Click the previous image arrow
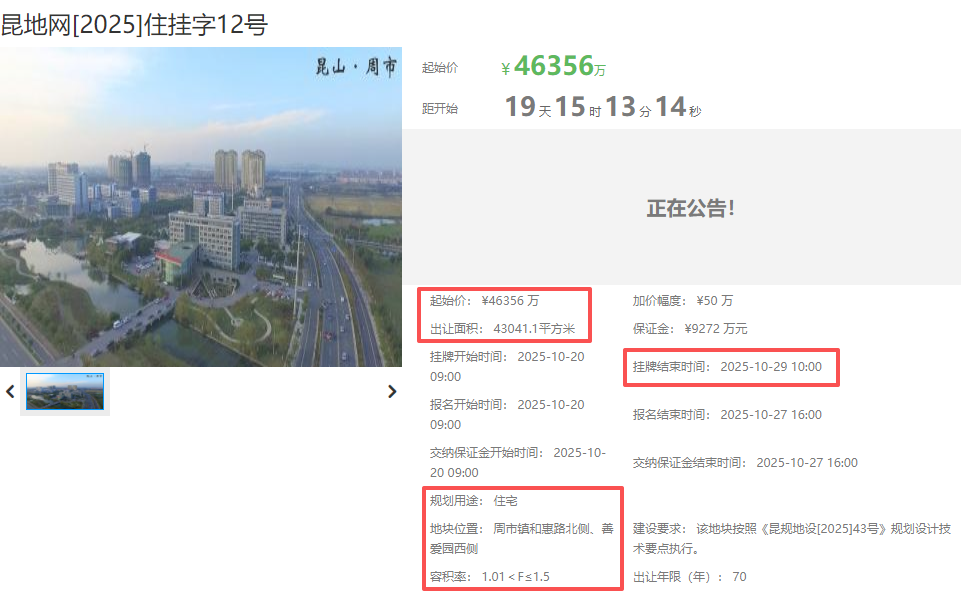The width and height of the screenshot is (961, 593). tap(10, 392)
